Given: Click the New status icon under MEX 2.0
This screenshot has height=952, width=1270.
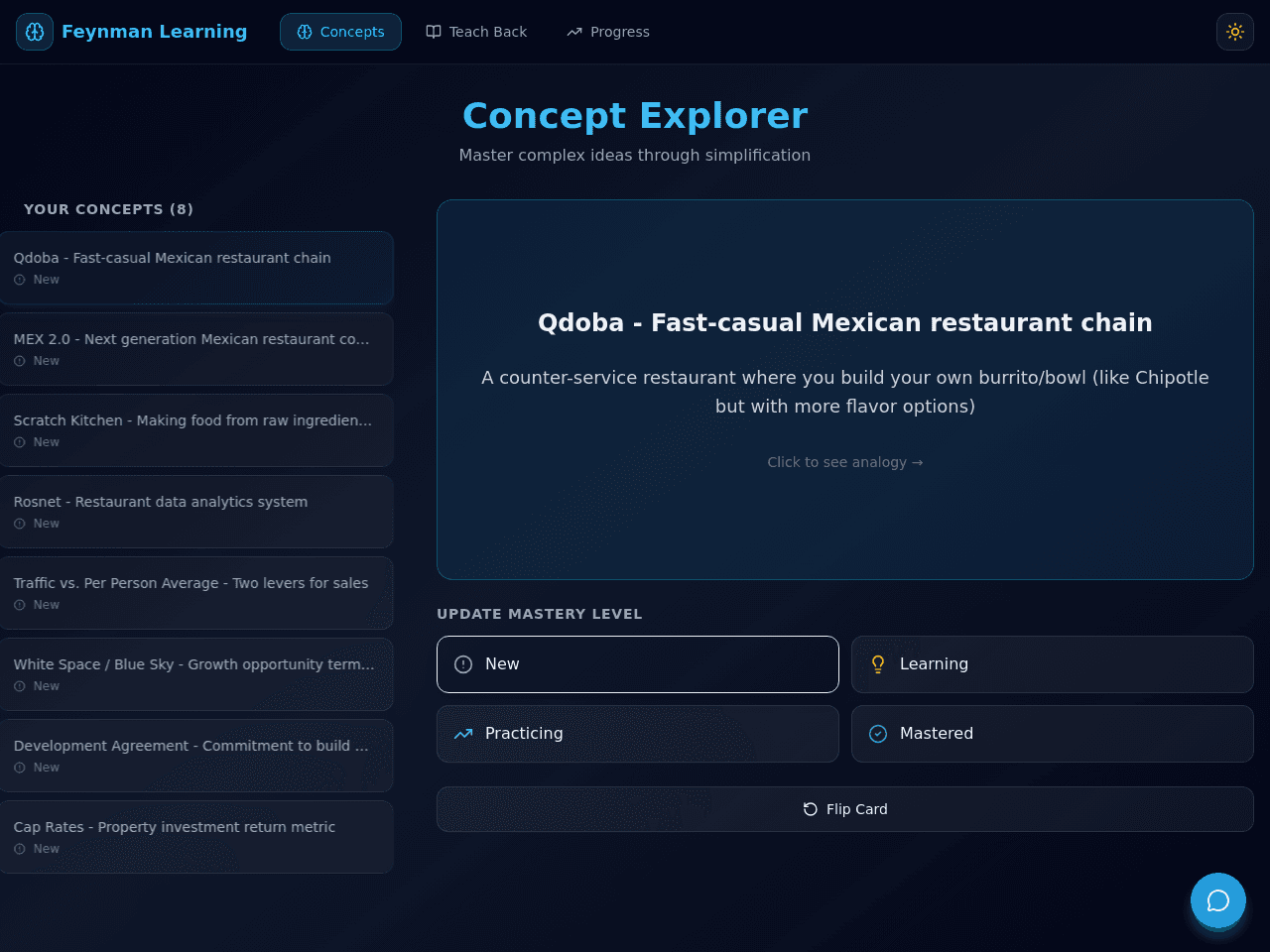Looking at the screenshot, I should [19, 361].
